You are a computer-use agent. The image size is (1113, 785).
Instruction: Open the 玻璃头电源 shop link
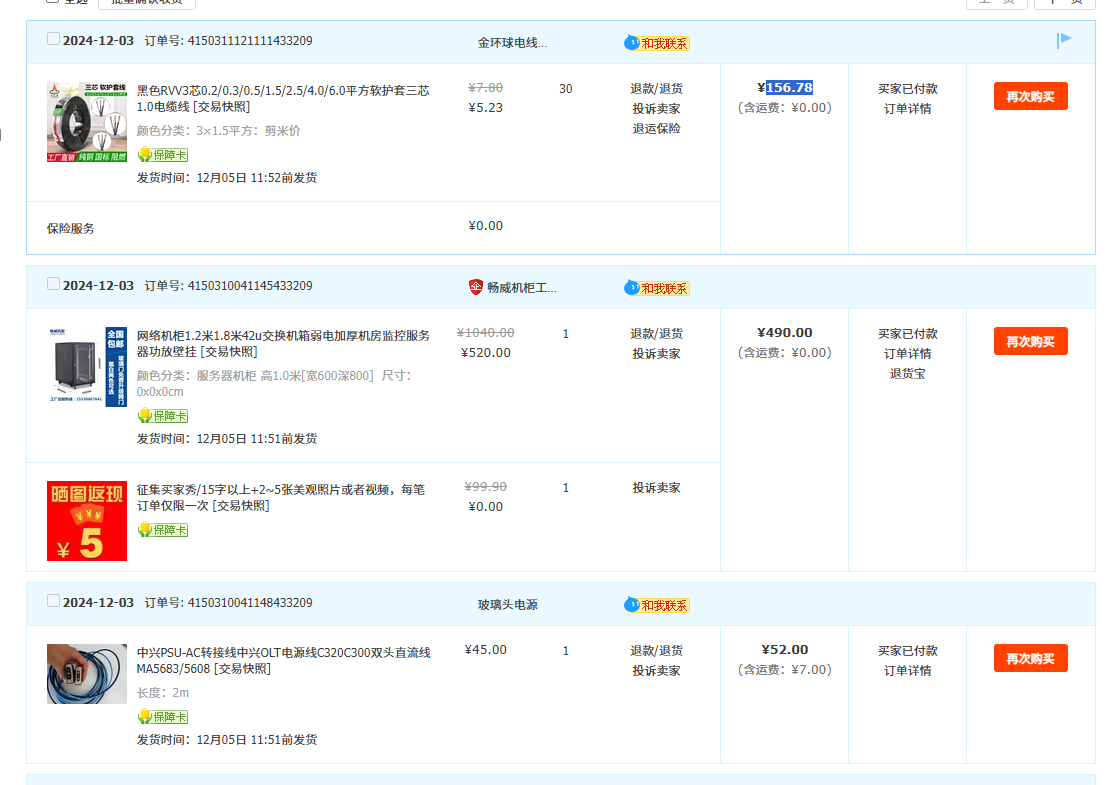(x=507, y=605)
